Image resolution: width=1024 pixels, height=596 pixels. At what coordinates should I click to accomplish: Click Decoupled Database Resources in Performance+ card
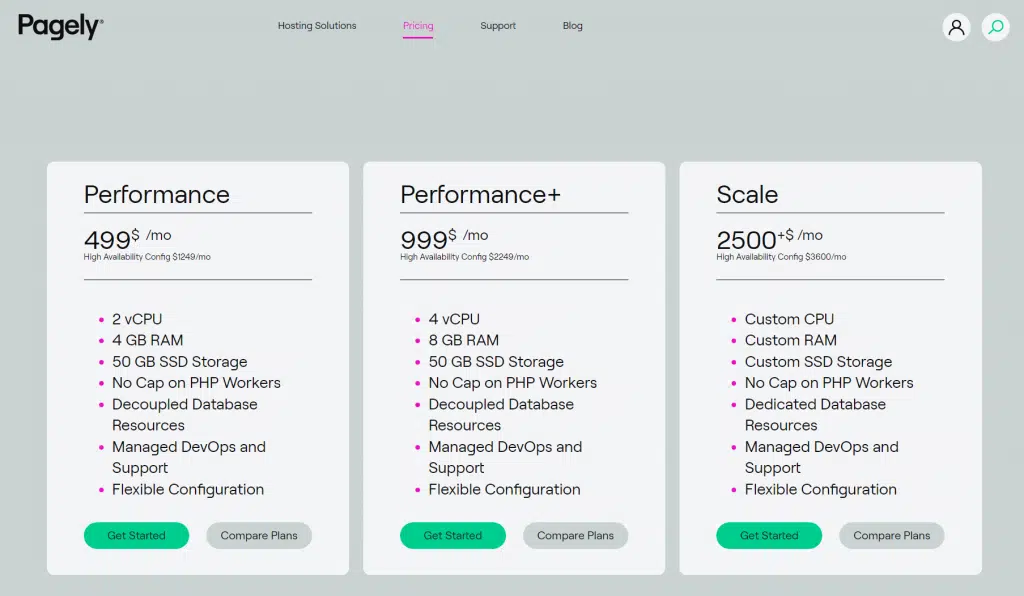point(501,415)
